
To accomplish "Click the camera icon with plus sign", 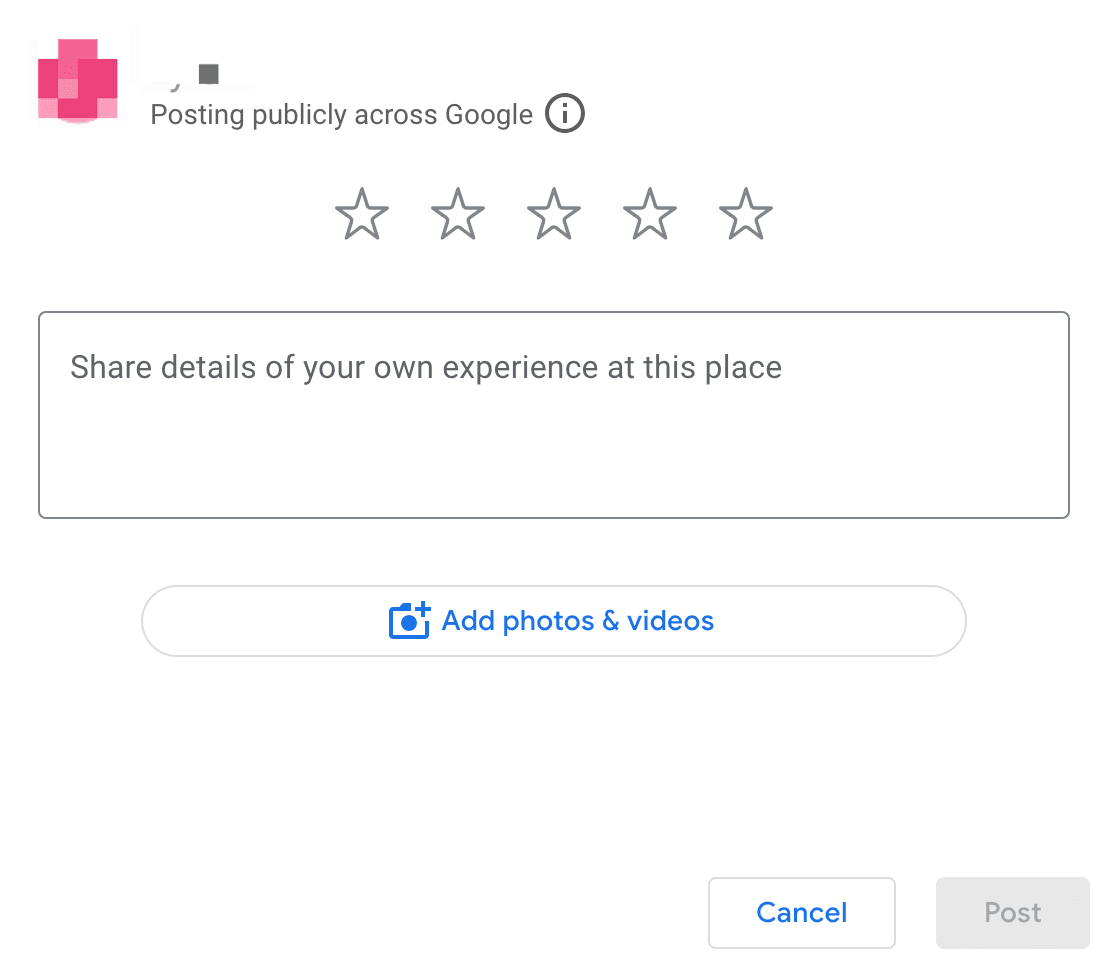I will (x=409, y=621).
